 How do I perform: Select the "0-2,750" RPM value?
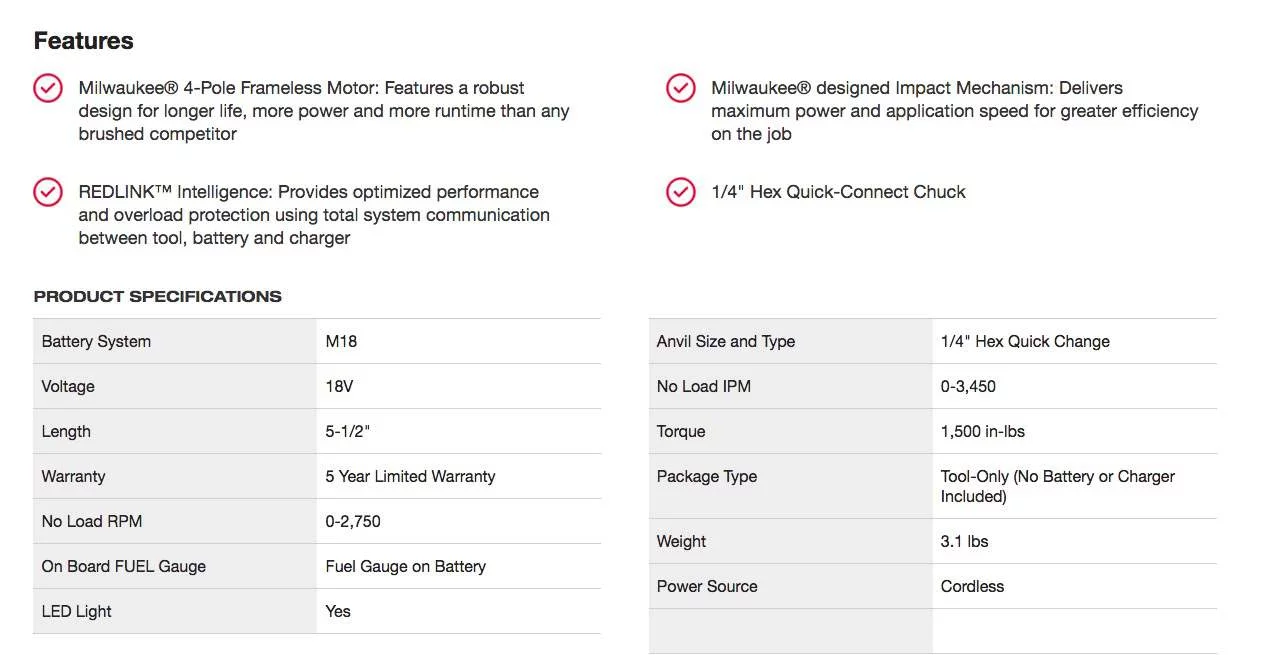[x=353, y=521]
